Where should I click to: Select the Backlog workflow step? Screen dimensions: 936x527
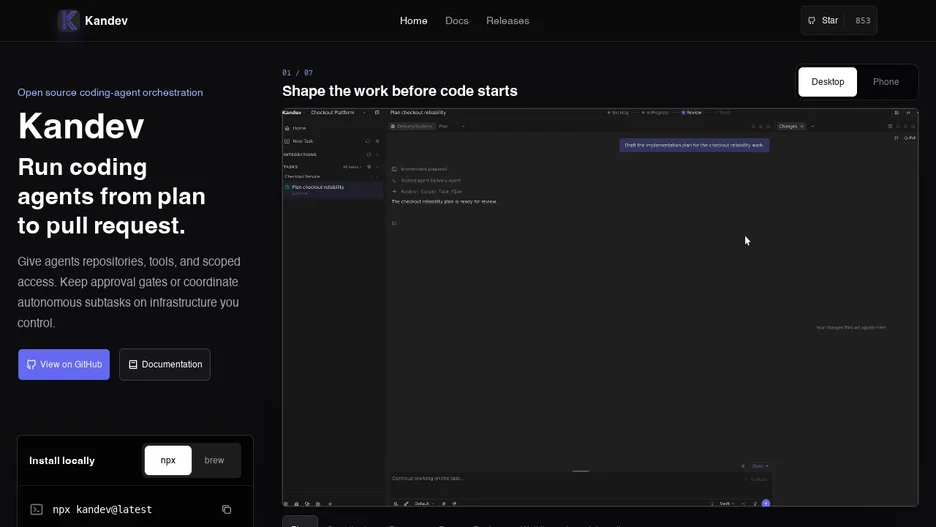coord(618,112)
